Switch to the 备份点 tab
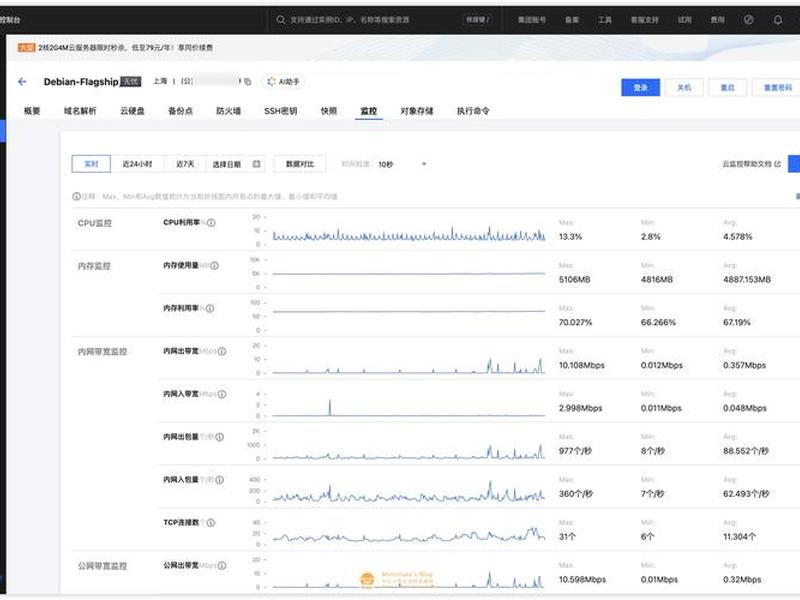 (180, 111)
